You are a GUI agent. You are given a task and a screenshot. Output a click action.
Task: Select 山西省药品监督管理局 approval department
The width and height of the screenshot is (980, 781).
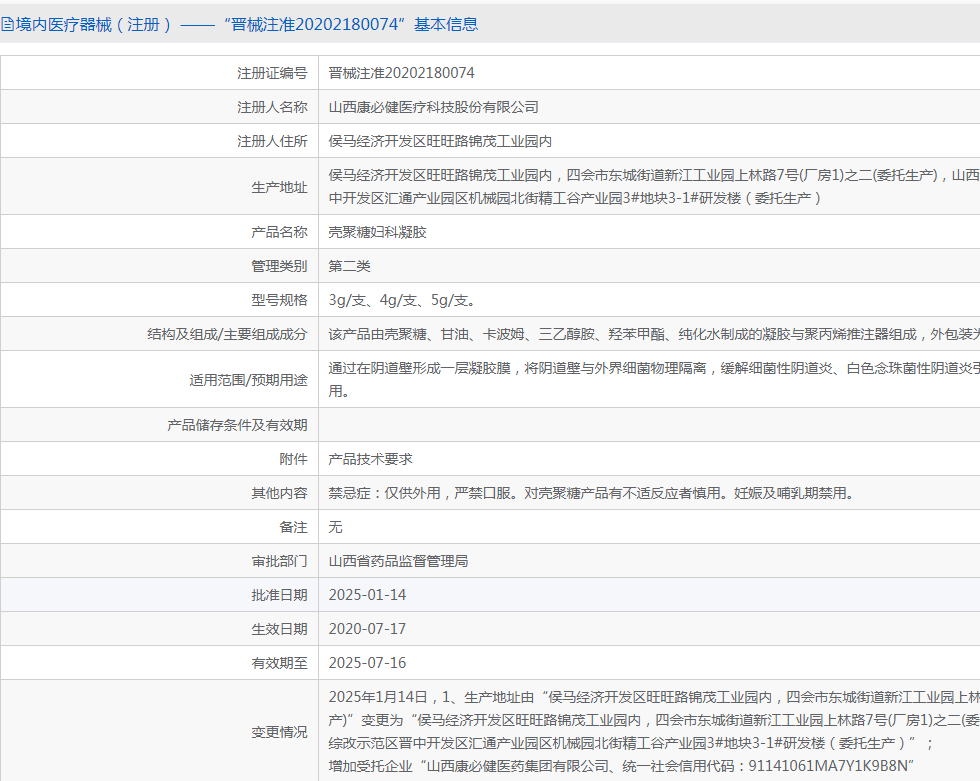399,561
